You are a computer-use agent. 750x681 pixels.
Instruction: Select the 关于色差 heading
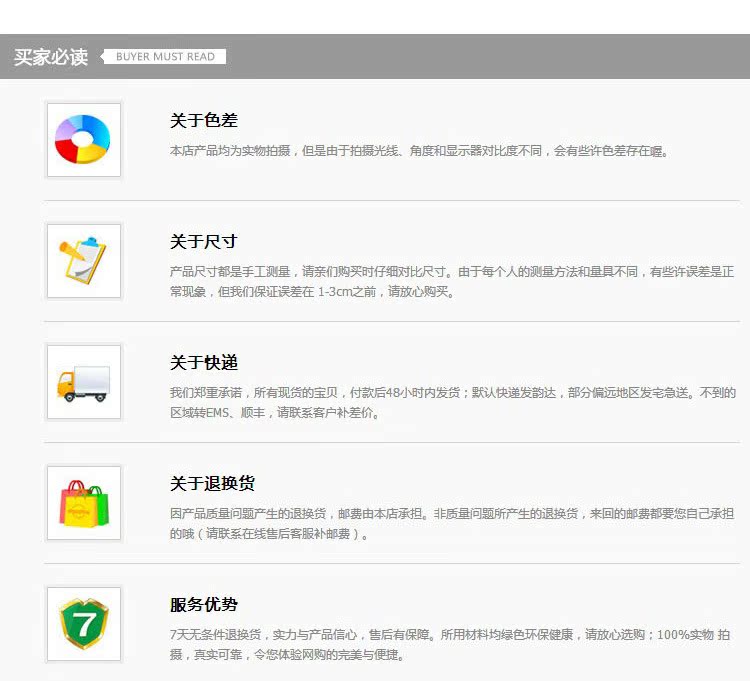click(204, 120)
